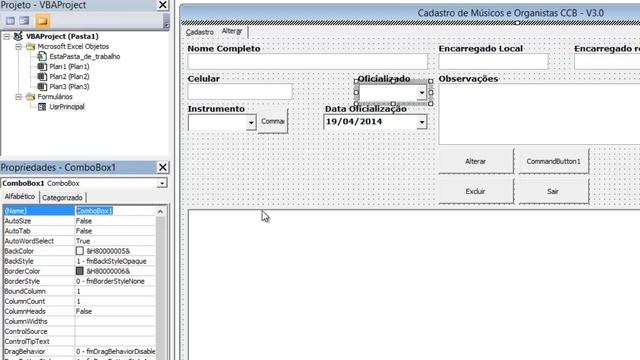This screenshot has height=360, width=640.
Task: Click the BackColor white color swatch
Action: click(x=80, y=251)
